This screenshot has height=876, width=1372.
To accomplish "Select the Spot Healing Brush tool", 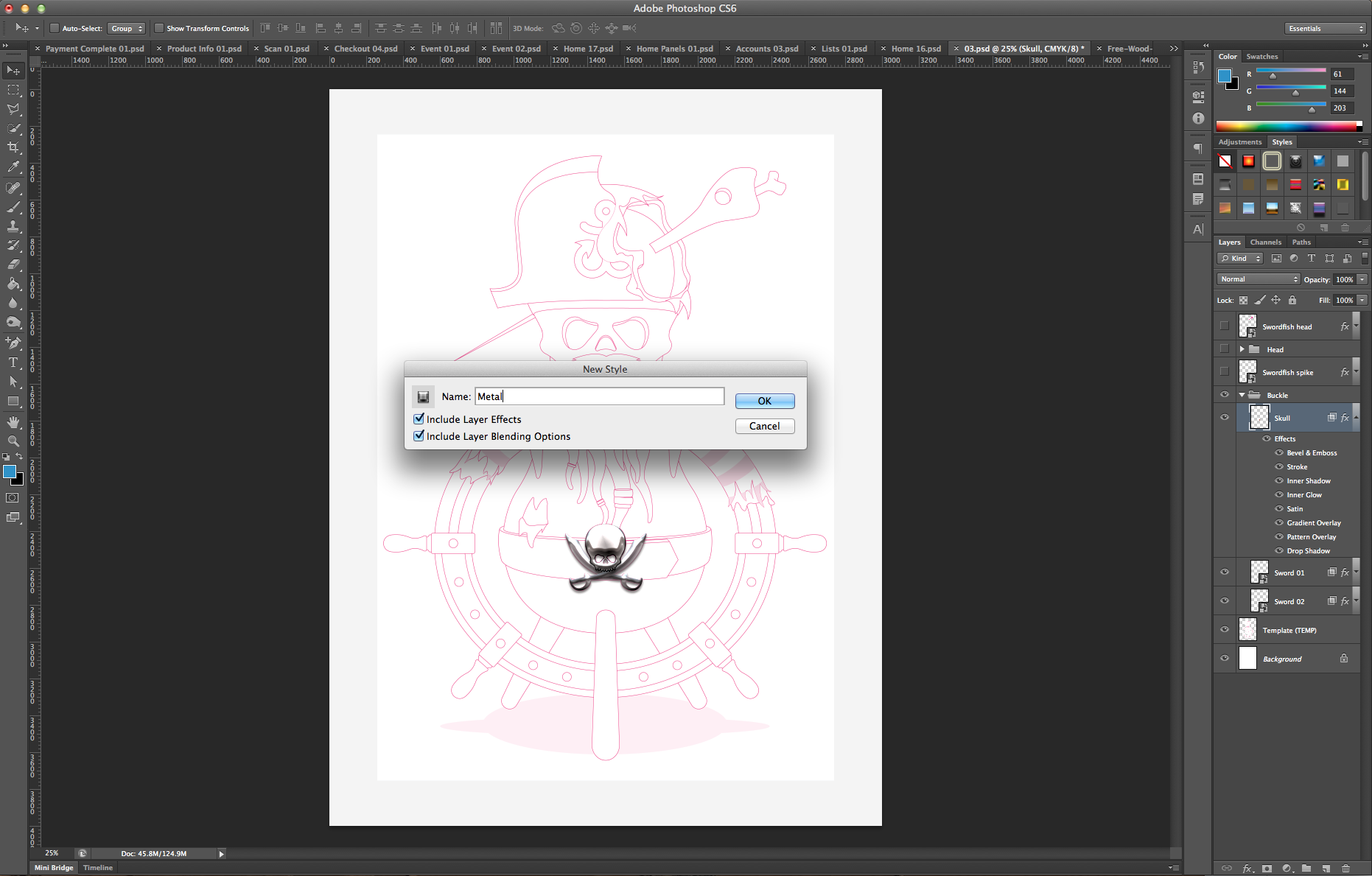I will click(13, 187).
